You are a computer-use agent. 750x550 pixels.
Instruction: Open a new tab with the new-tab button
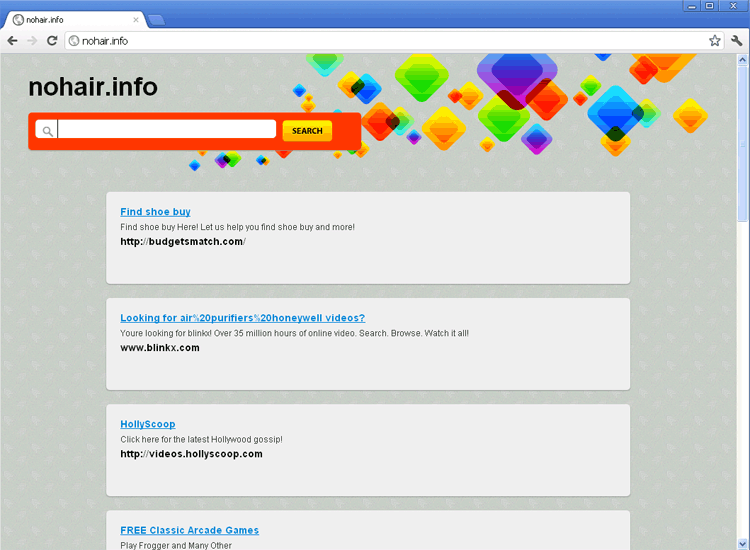point(157,20)
